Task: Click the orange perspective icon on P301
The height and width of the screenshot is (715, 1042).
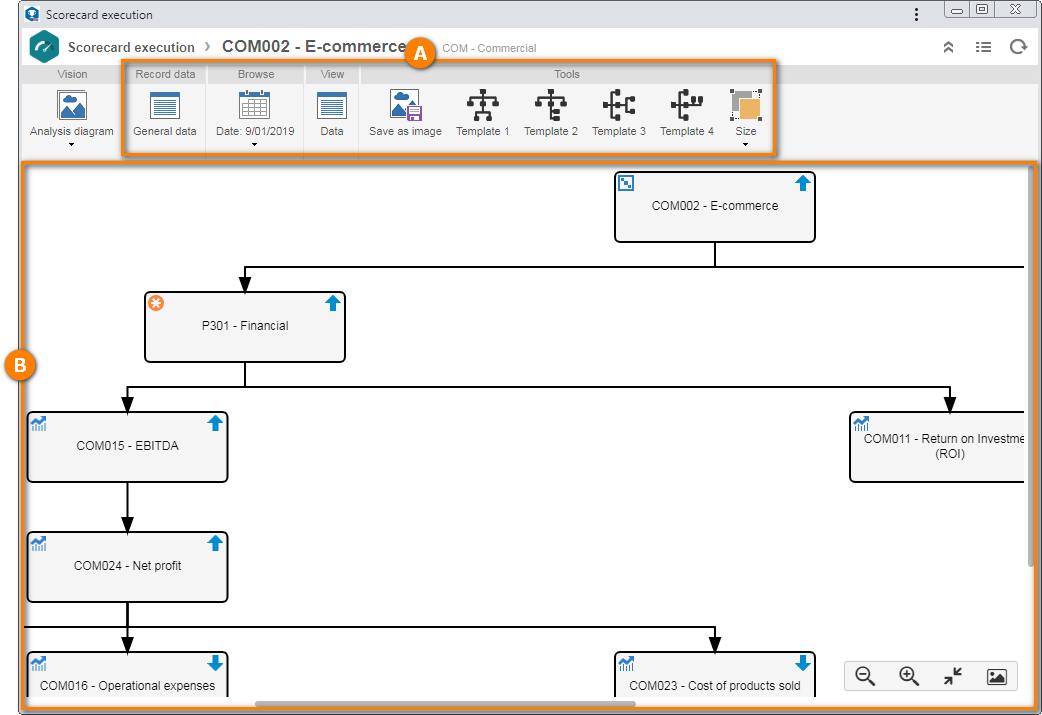Action: click(156, 303)
